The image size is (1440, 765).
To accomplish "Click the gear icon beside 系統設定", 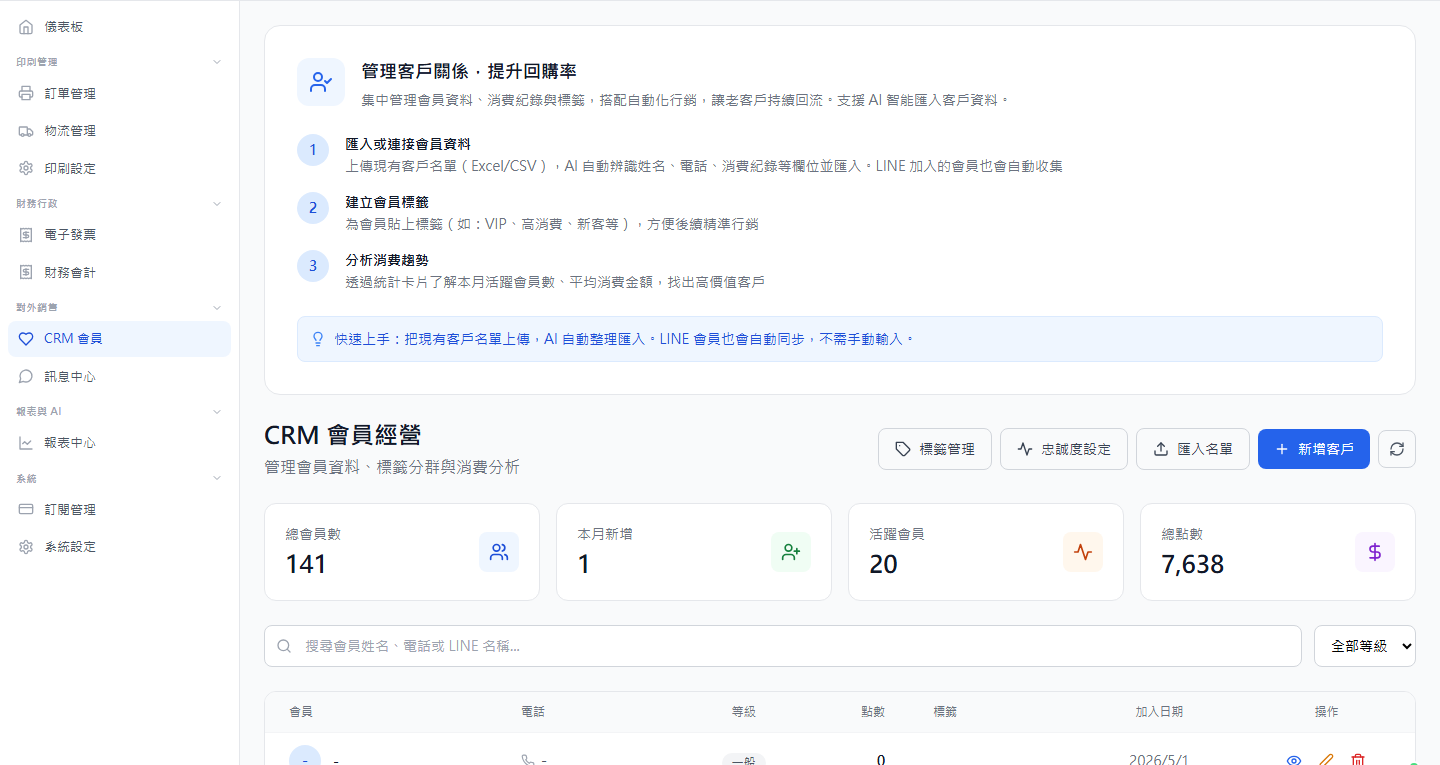I will [x=26, y=547].
